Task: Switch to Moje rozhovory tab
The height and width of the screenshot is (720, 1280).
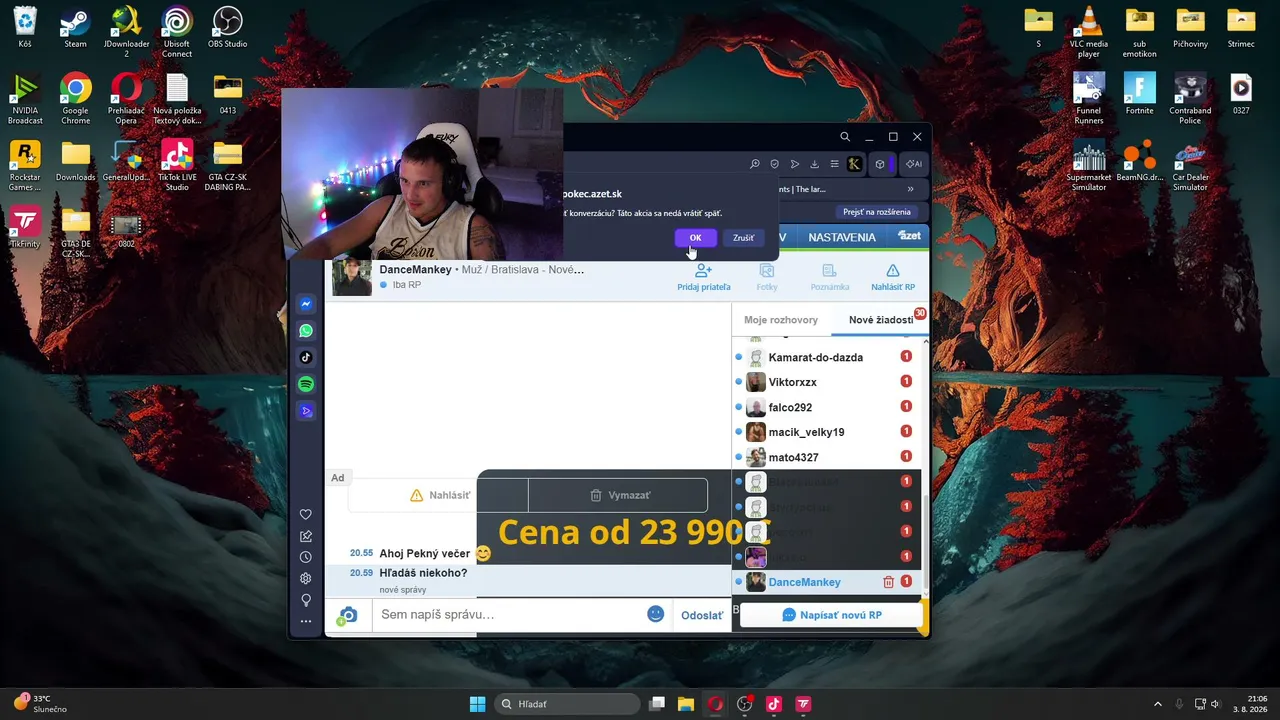Action: [781, 320]
